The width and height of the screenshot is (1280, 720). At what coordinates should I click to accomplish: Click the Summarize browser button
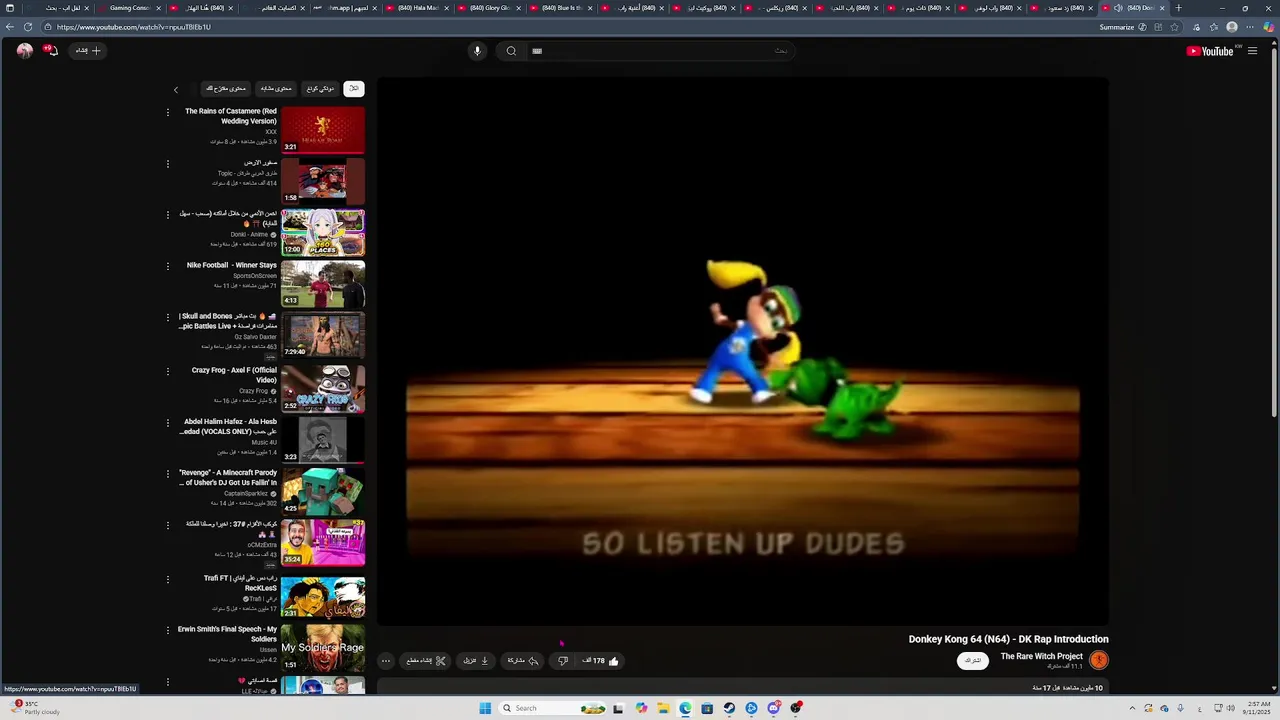click(1122, 27)
